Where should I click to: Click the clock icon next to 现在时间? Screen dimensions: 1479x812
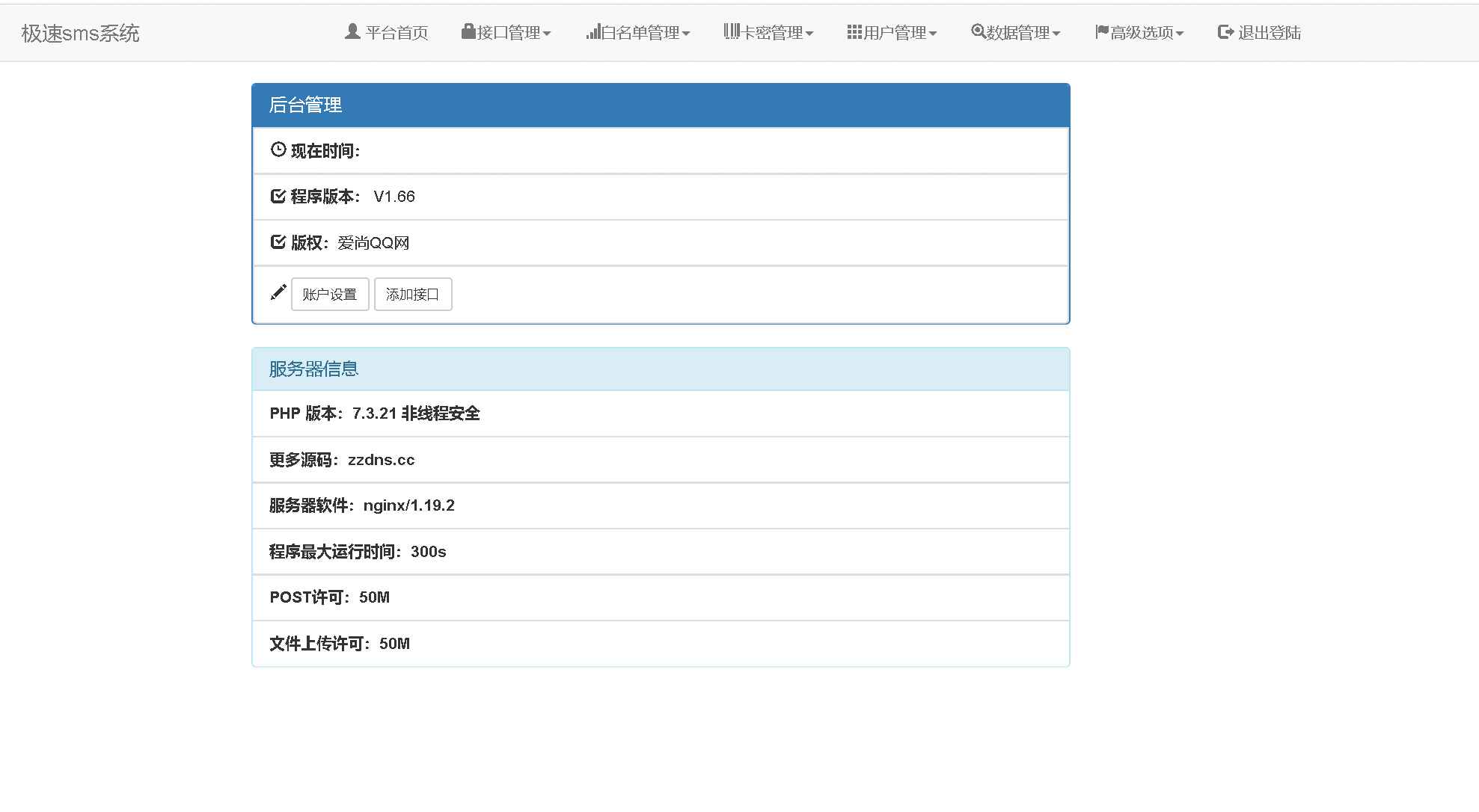(x=278, y=150)
